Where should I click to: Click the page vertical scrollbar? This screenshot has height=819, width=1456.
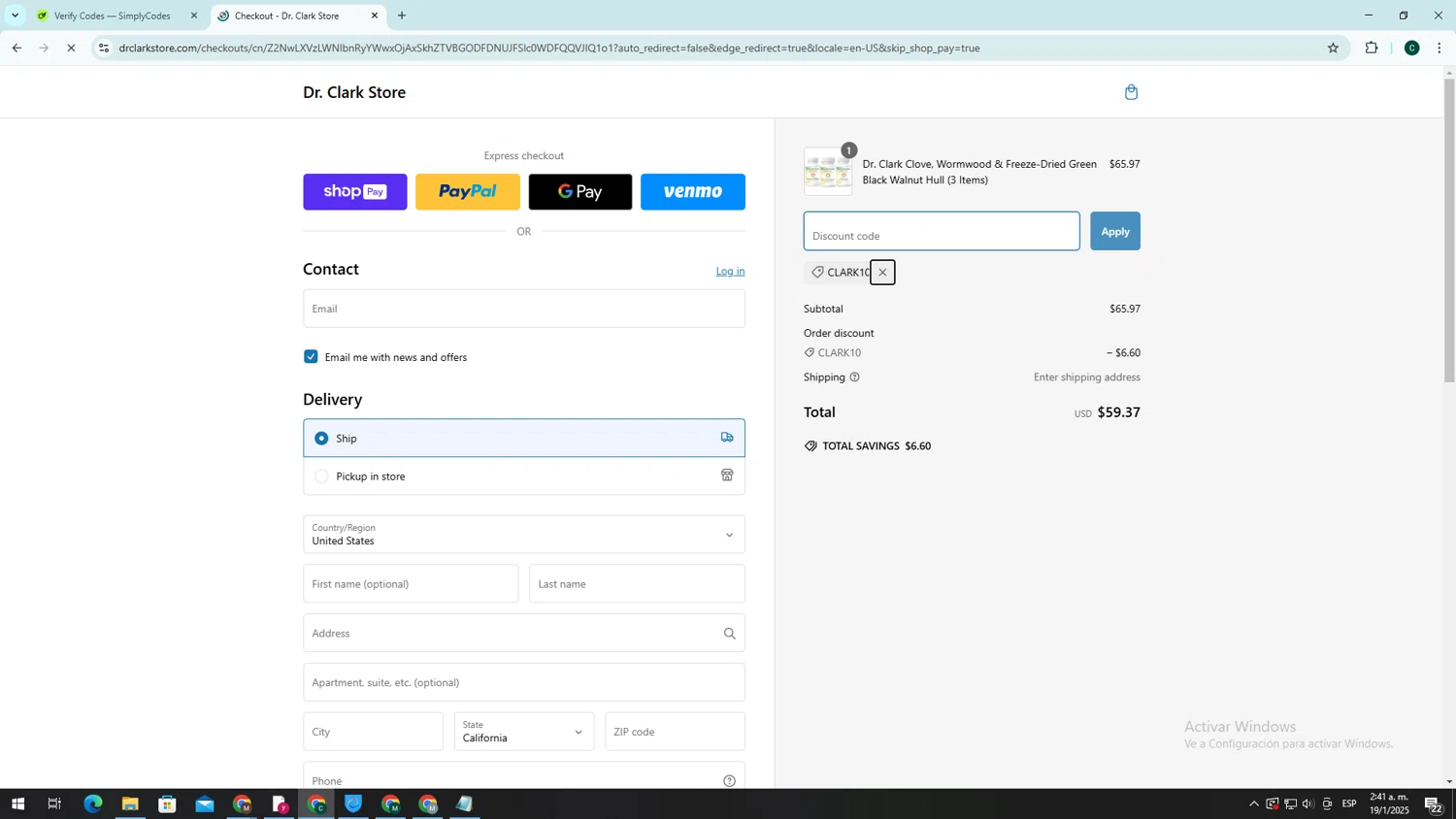click(x=1449, y=233)
